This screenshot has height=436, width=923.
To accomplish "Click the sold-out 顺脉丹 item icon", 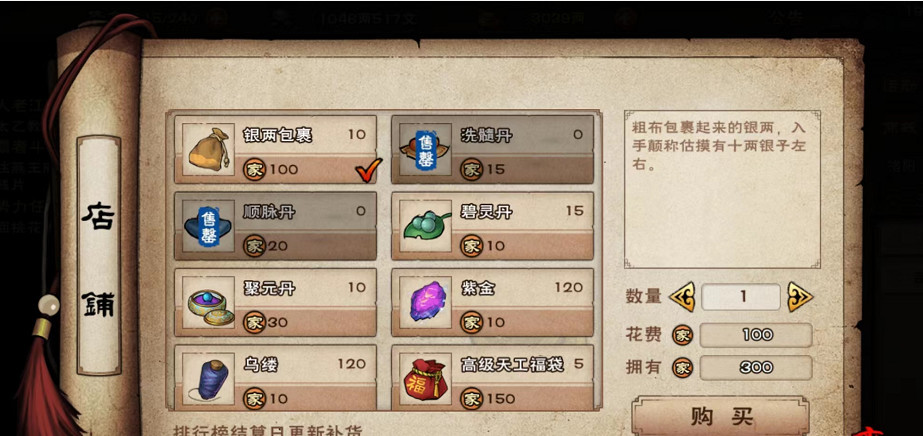I will pyautogui.click(x=208, y=225).
